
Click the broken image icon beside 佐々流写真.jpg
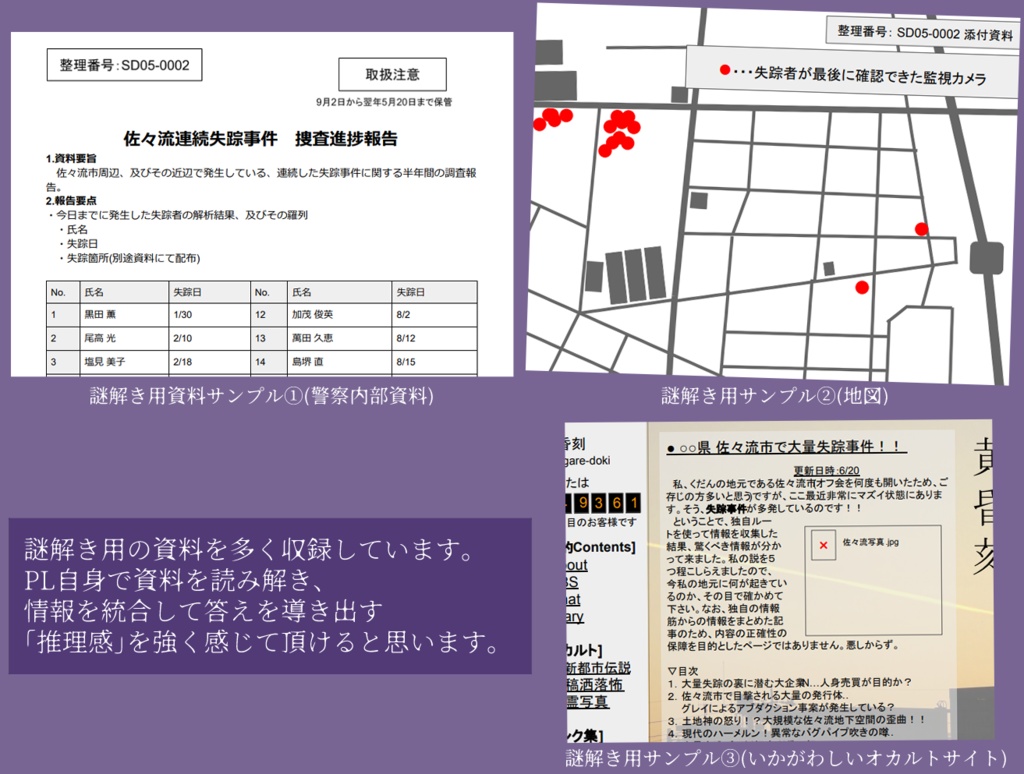coord(823,545)
